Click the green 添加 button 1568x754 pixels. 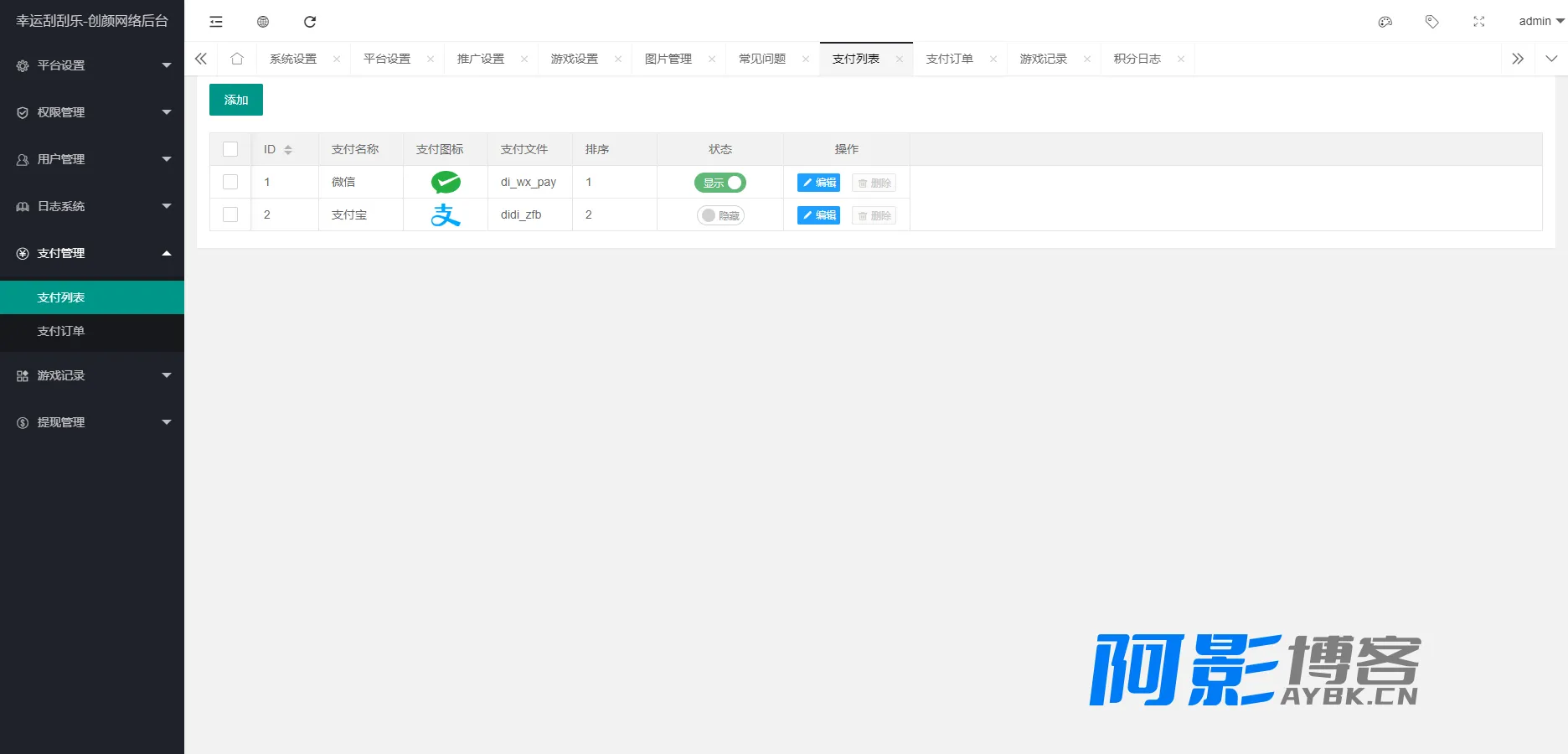pyautogui.click(x=236, y=100)
